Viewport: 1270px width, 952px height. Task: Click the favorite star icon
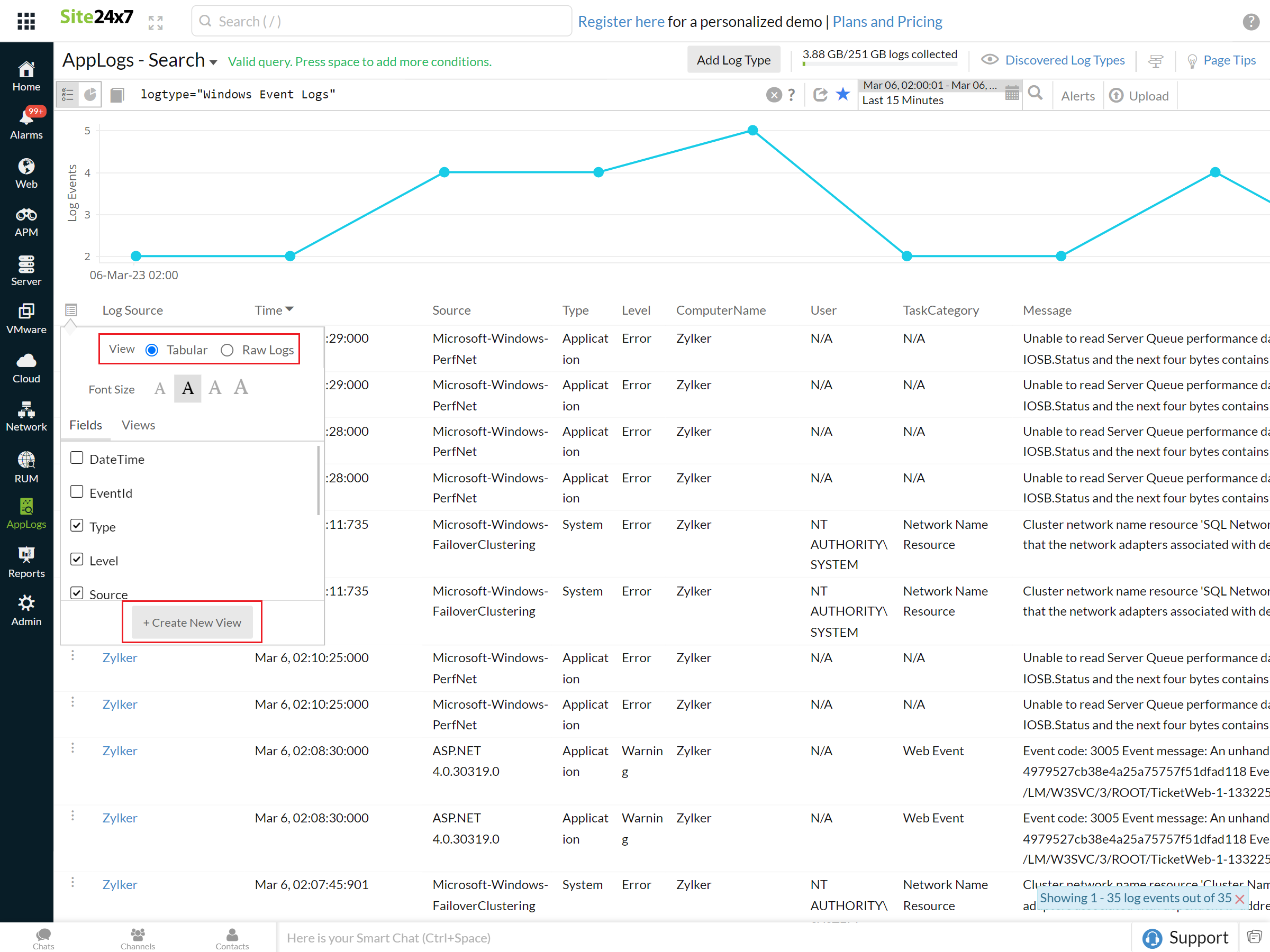pyautogui.click(x=842, y=94)
